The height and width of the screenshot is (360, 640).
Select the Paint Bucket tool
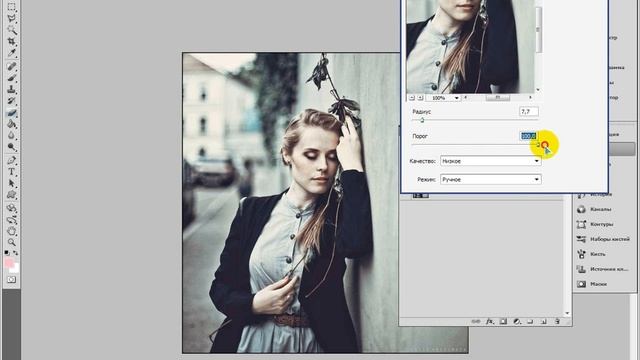point(11,124)
